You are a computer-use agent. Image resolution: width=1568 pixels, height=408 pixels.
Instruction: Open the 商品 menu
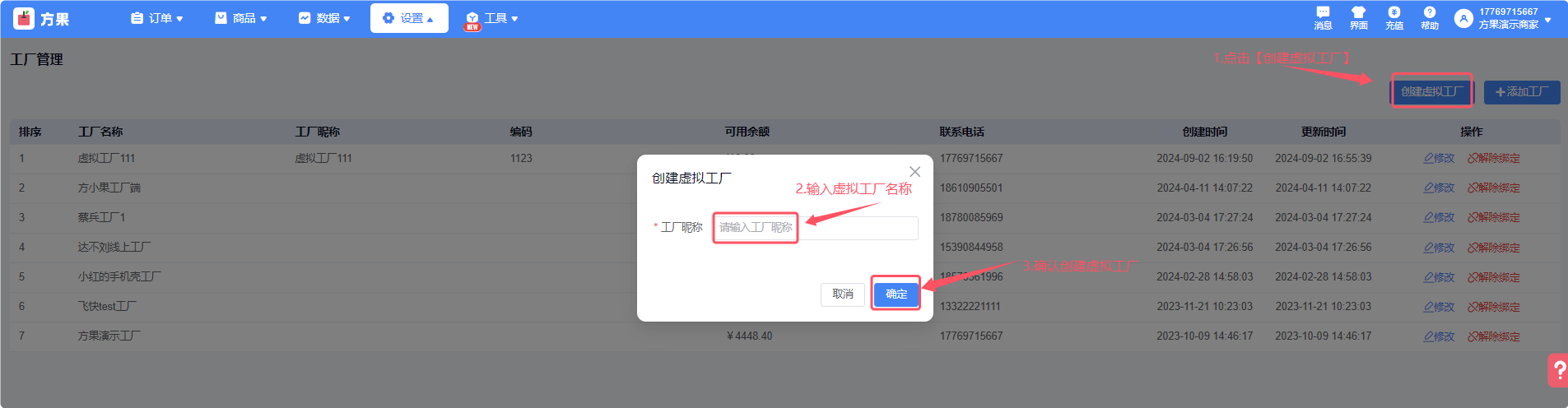point(241,18)
